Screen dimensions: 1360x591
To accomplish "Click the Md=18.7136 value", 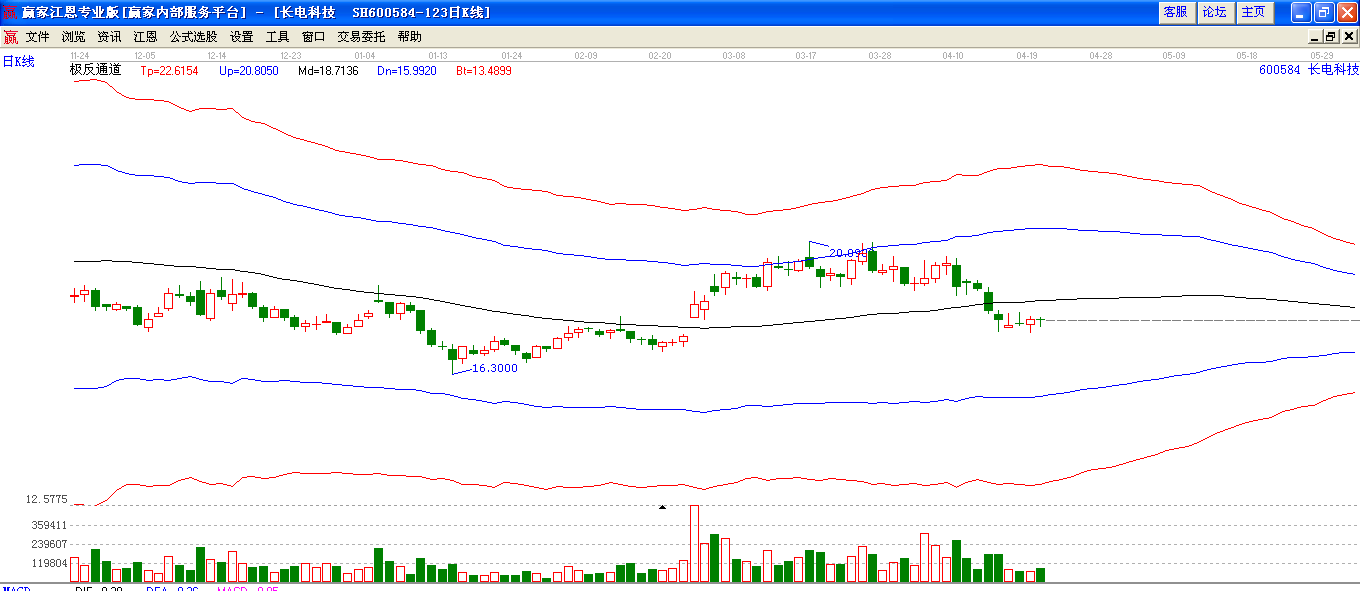I will click(x=328, y=71).
